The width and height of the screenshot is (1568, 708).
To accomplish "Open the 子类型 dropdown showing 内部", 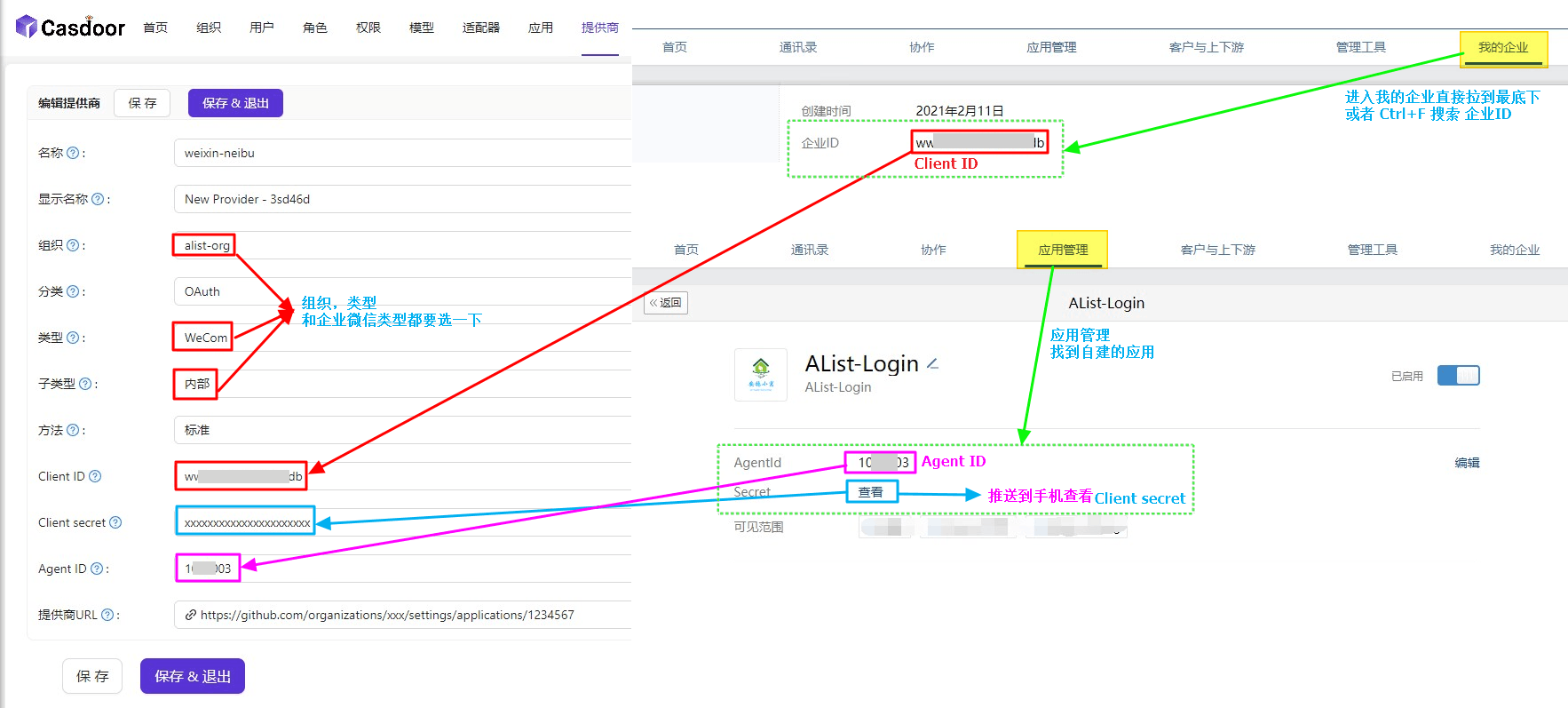I will click(400, 384).
